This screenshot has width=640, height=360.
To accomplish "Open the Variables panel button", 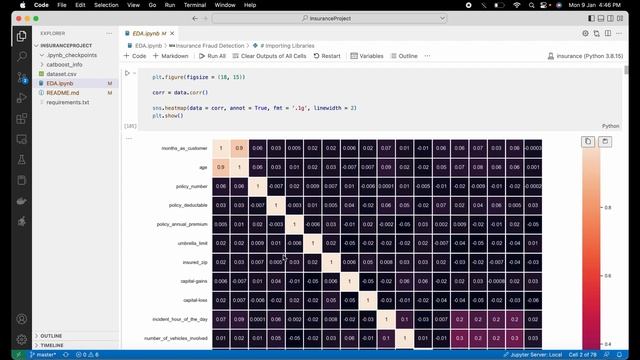I will pos(367,56).
